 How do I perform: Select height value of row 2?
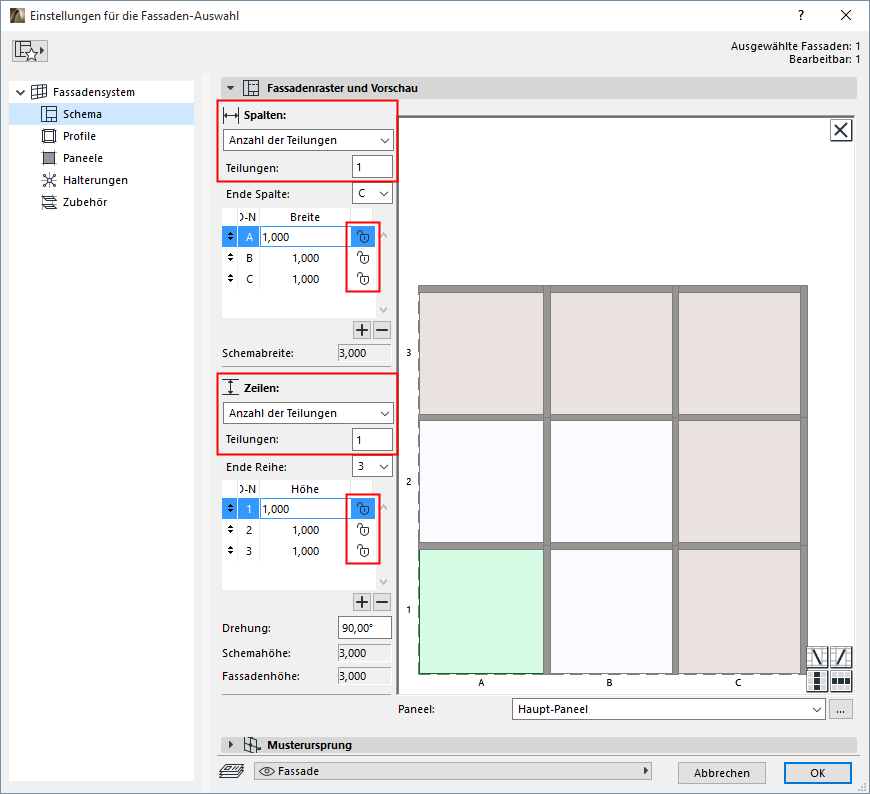tap(305, 530)
